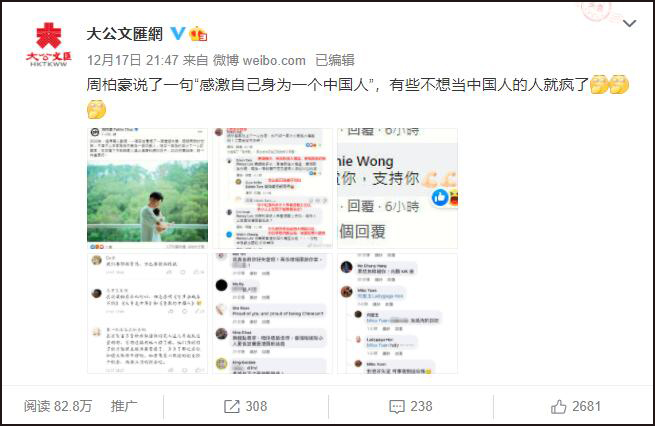
Task: Open bottom-right thumbnail of threaded replies
Action: (x=397, y=313)
